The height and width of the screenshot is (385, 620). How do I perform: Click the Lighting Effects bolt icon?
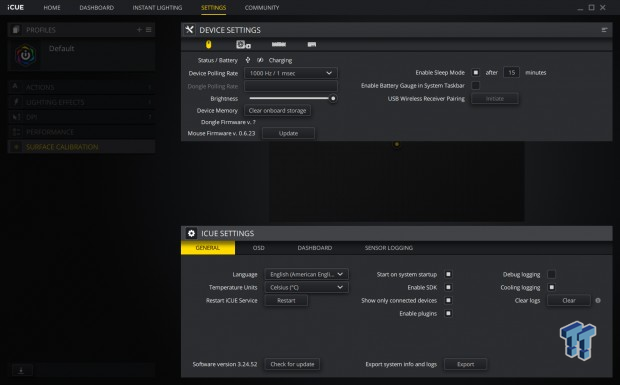[x=16, y=102]
